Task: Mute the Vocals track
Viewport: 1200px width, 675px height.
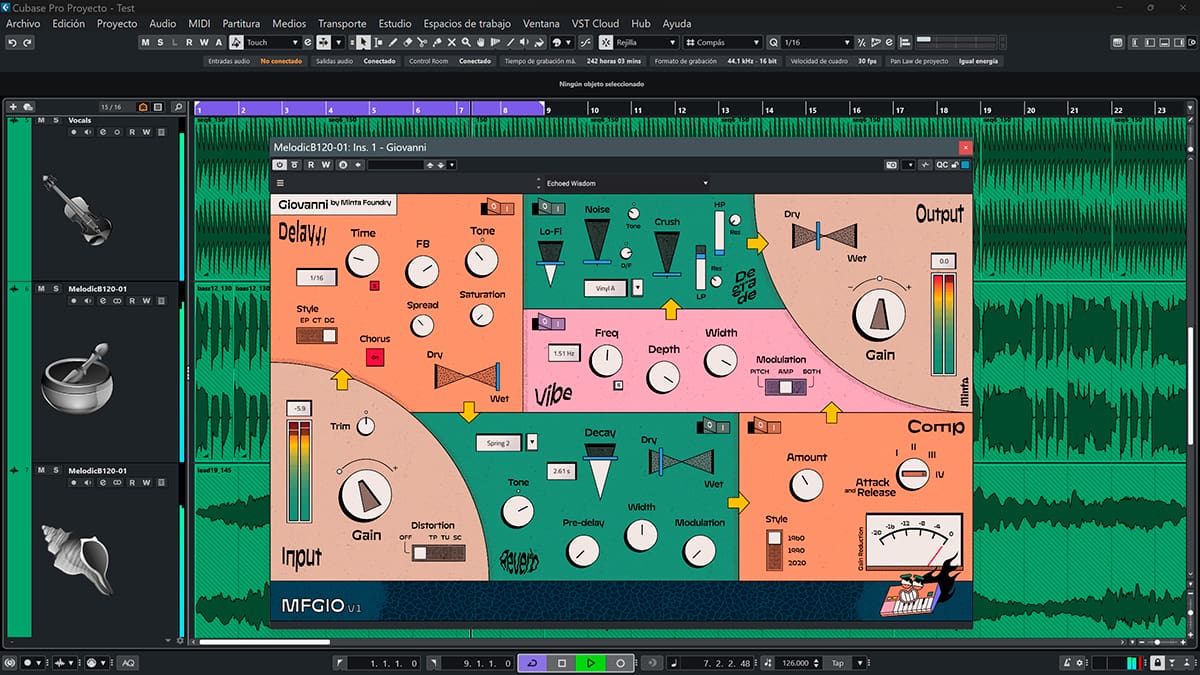Action: coord(41,120)
